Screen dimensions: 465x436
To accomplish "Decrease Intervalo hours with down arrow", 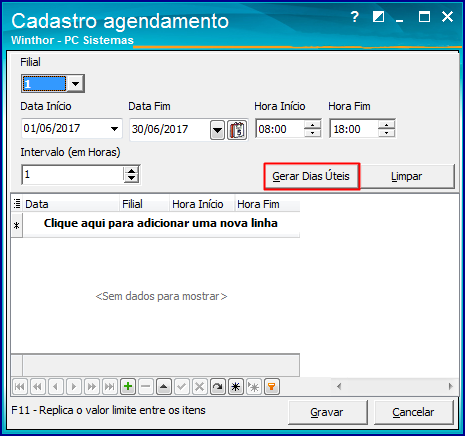I will coord(131,178).
